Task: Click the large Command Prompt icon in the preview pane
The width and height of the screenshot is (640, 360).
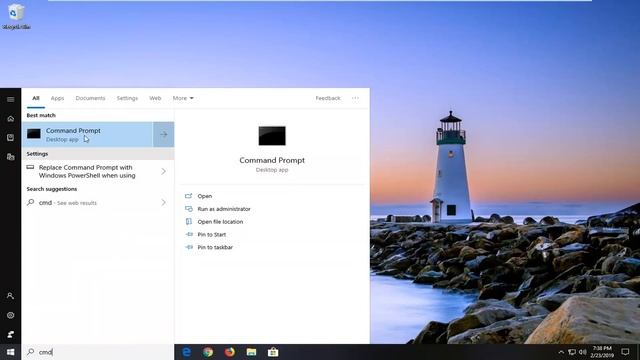Action: [x=272, y=136]
